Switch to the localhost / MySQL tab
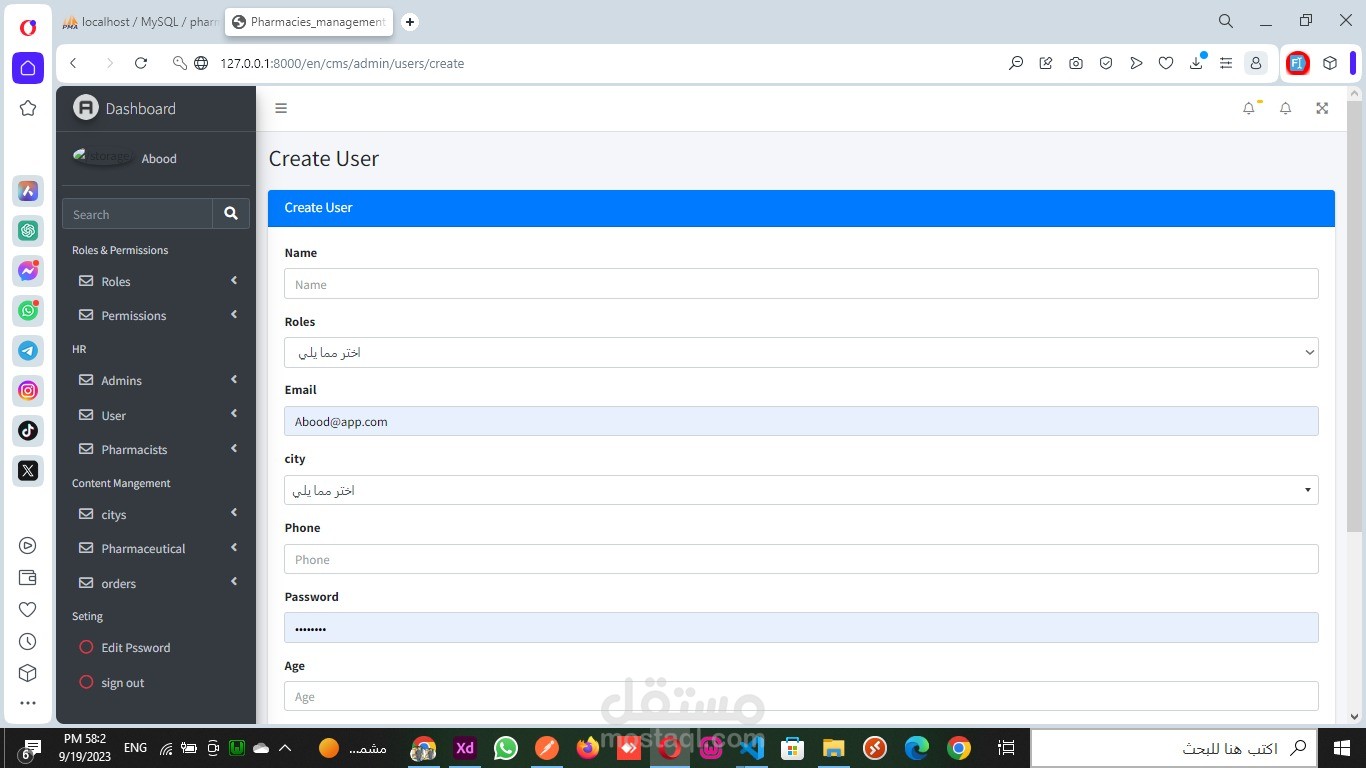Image resolution: width=1366 pixels, height=768 pixels. coord(139,22)
